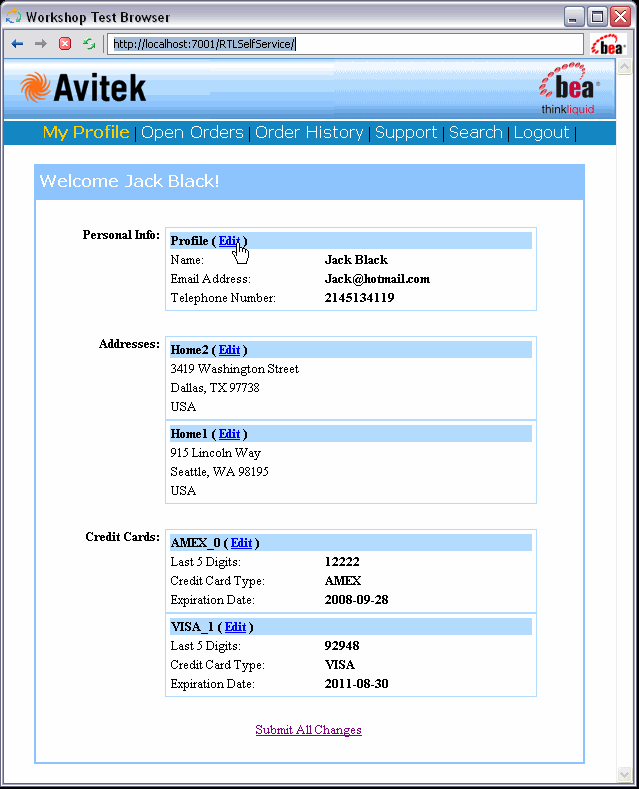Viewport: 639px width, 789px height.
Task: Click the forward arrow in browser toolbar
Action: click(x=41, y=44)
